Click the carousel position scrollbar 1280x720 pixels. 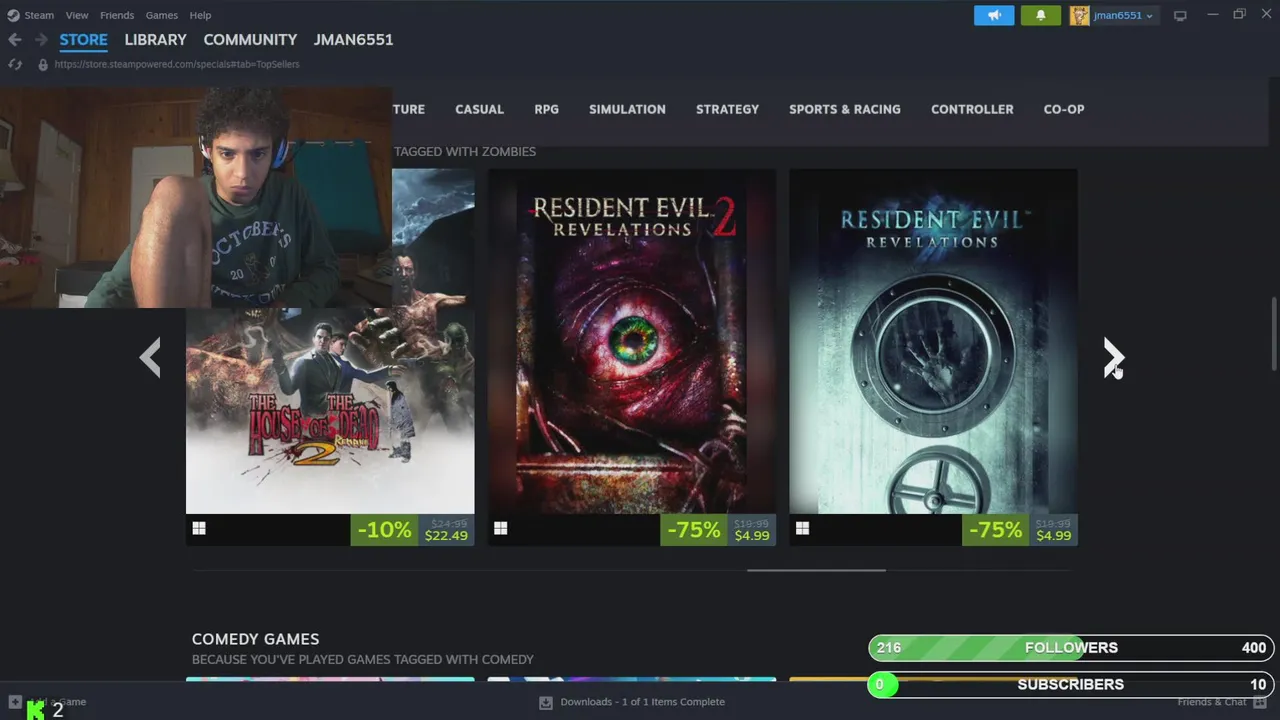coord(816,570)
